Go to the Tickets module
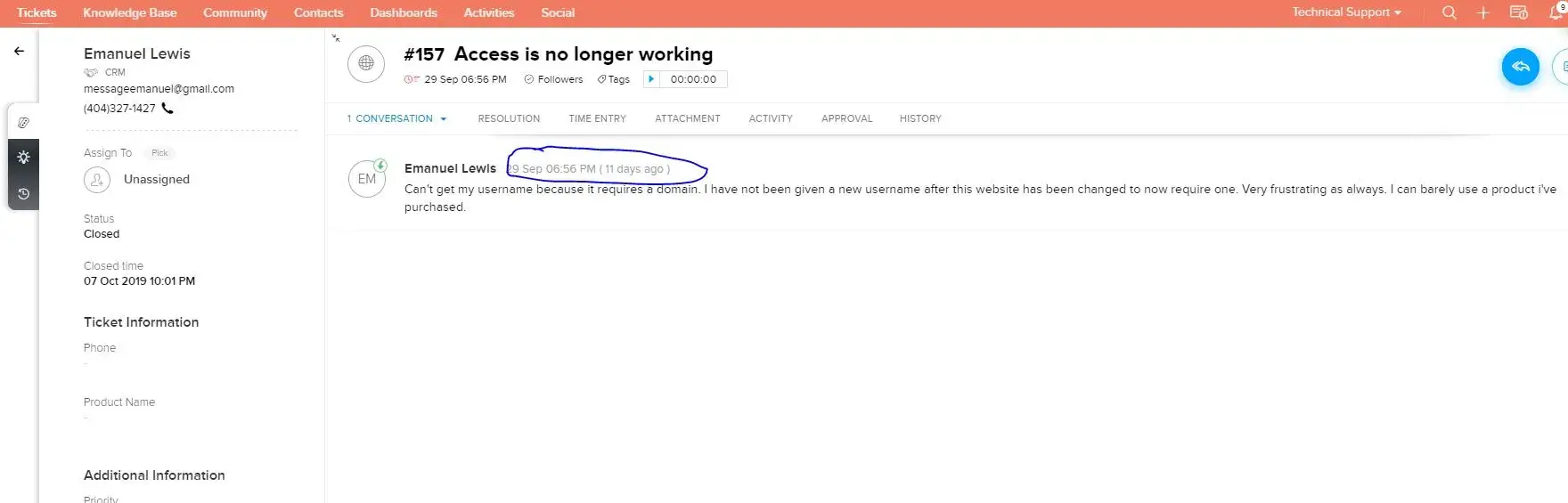 click(x=37, y=12)
